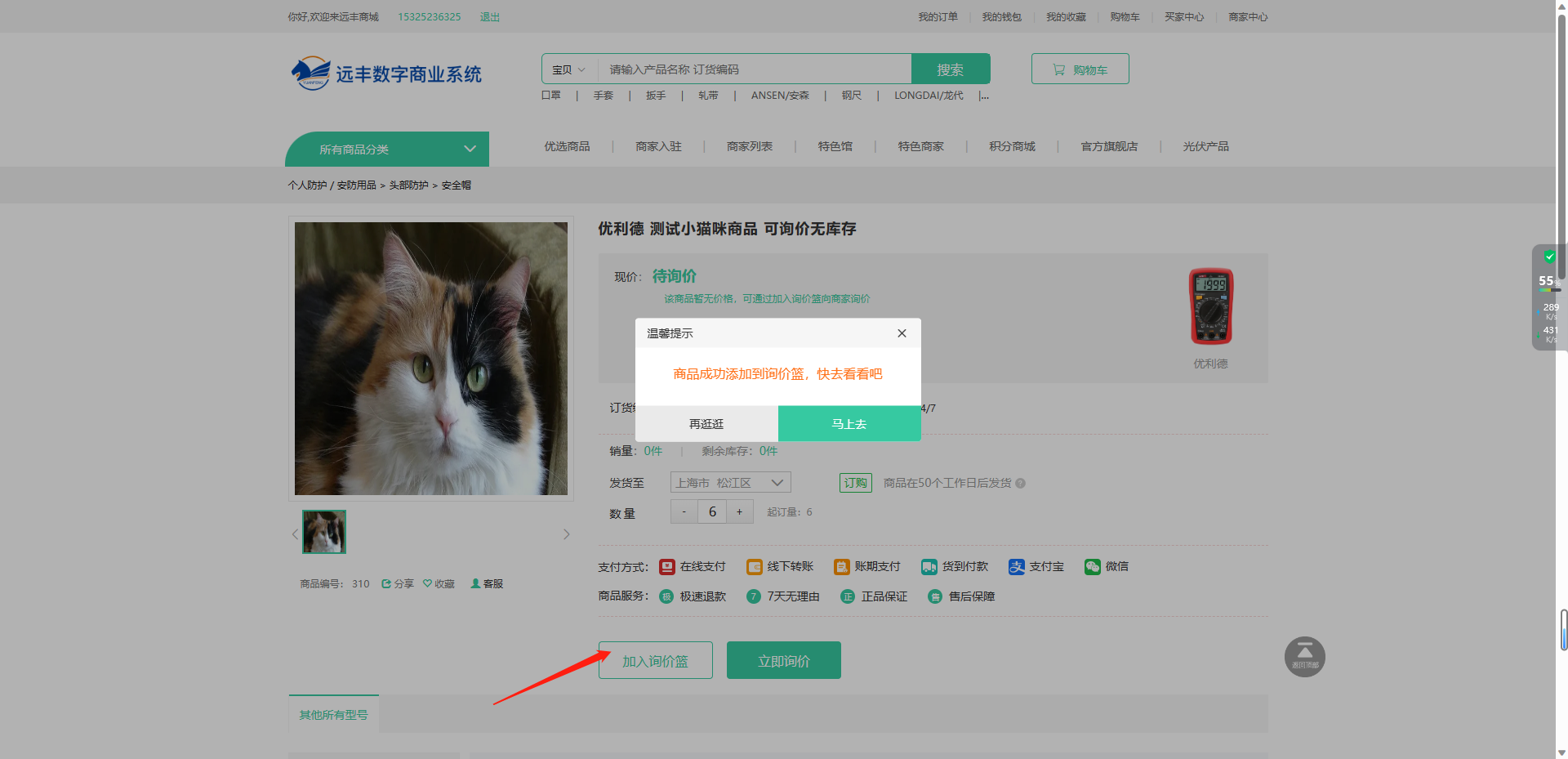The width and height of the screenshot is (1568, 759).
Task: Decrease quantity with the minus button
Action: click(684, 512)
